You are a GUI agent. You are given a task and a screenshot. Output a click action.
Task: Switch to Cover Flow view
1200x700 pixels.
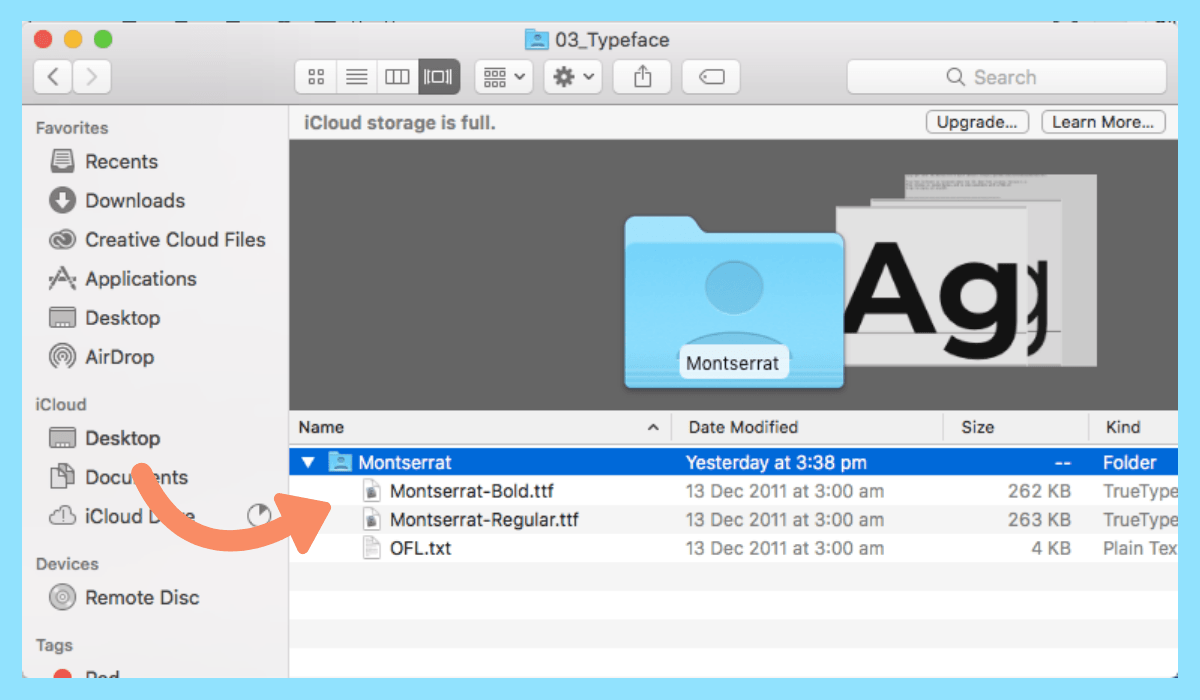(439, 77)
